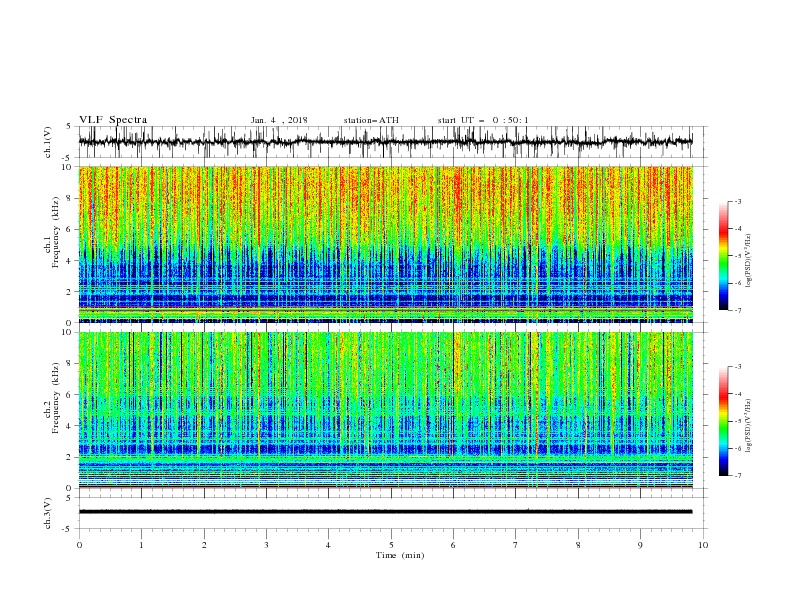The image size is (792, 612).
Task: Click the "-7" label on the ch.1 colorbar
Action: (x=738, y=310)
